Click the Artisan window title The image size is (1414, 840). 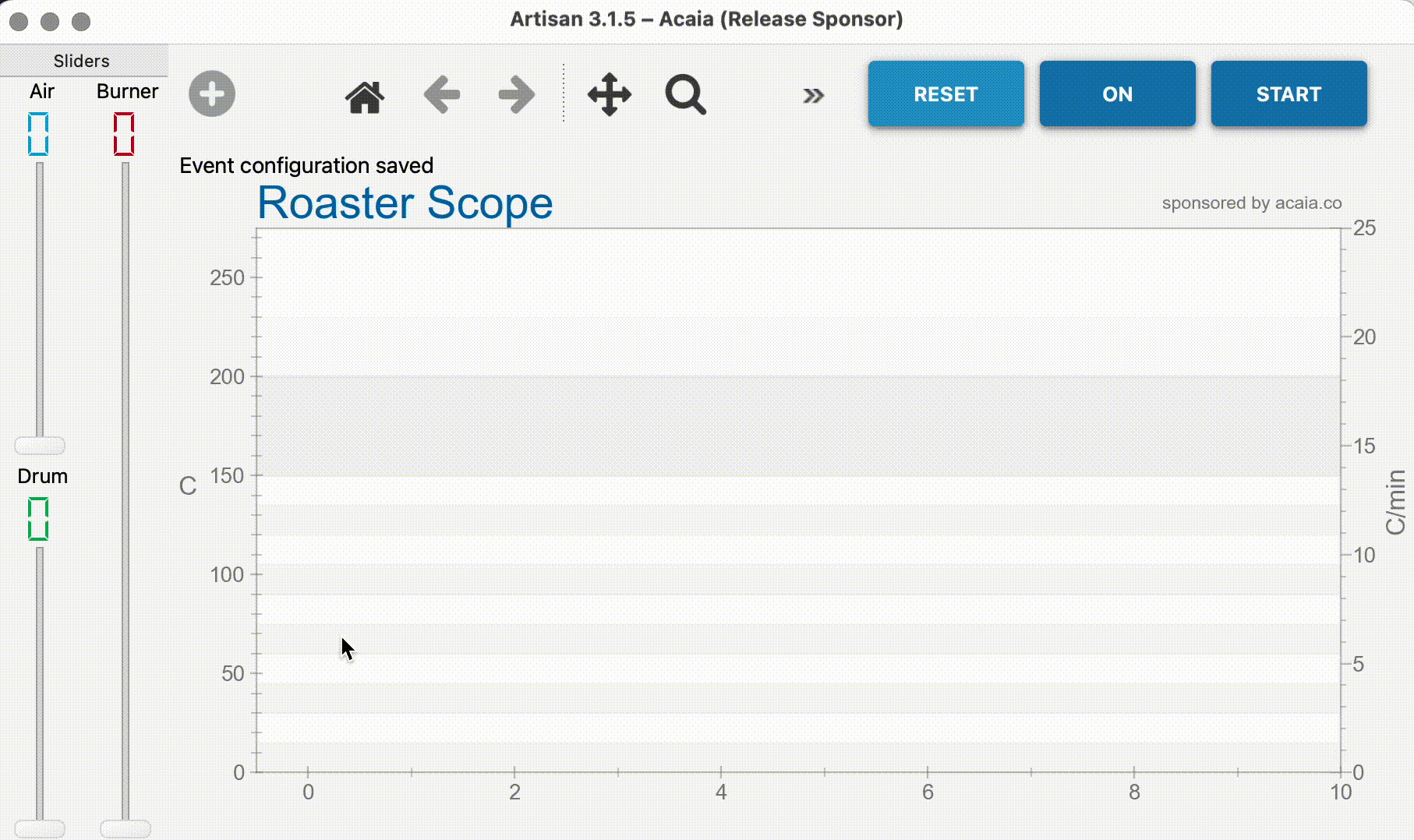[706, 19]
